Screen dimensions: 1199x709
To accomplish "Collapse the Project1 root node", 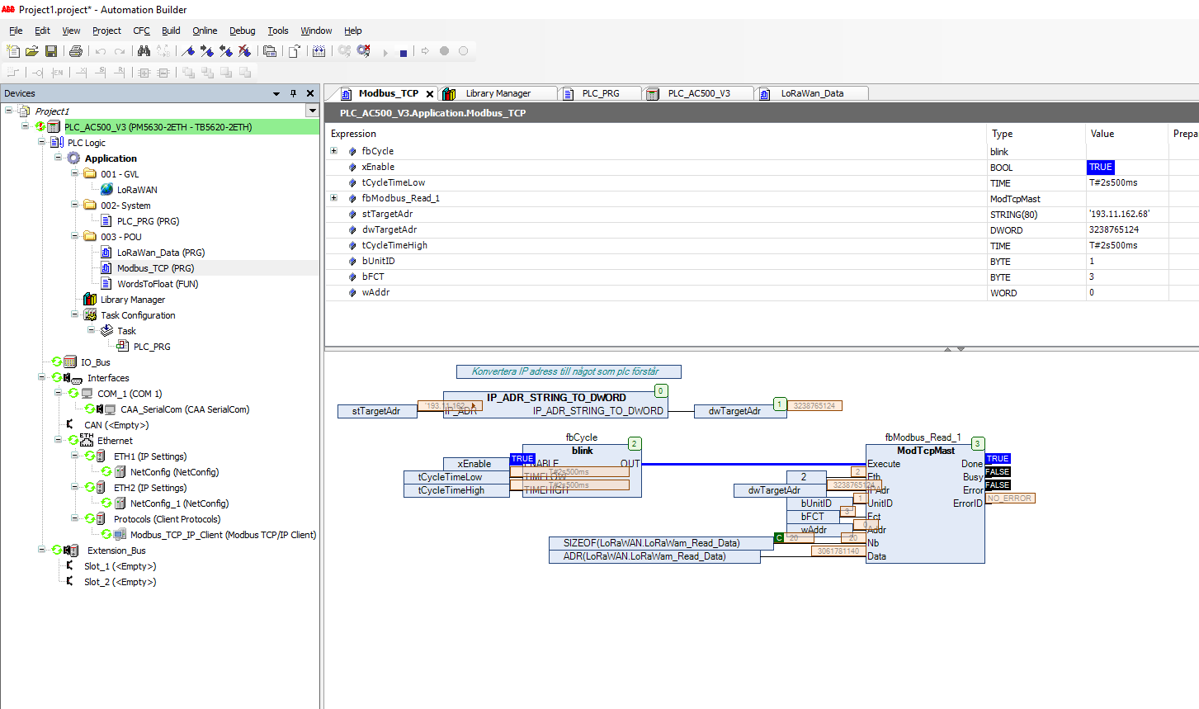I will (x=8, y=111).
